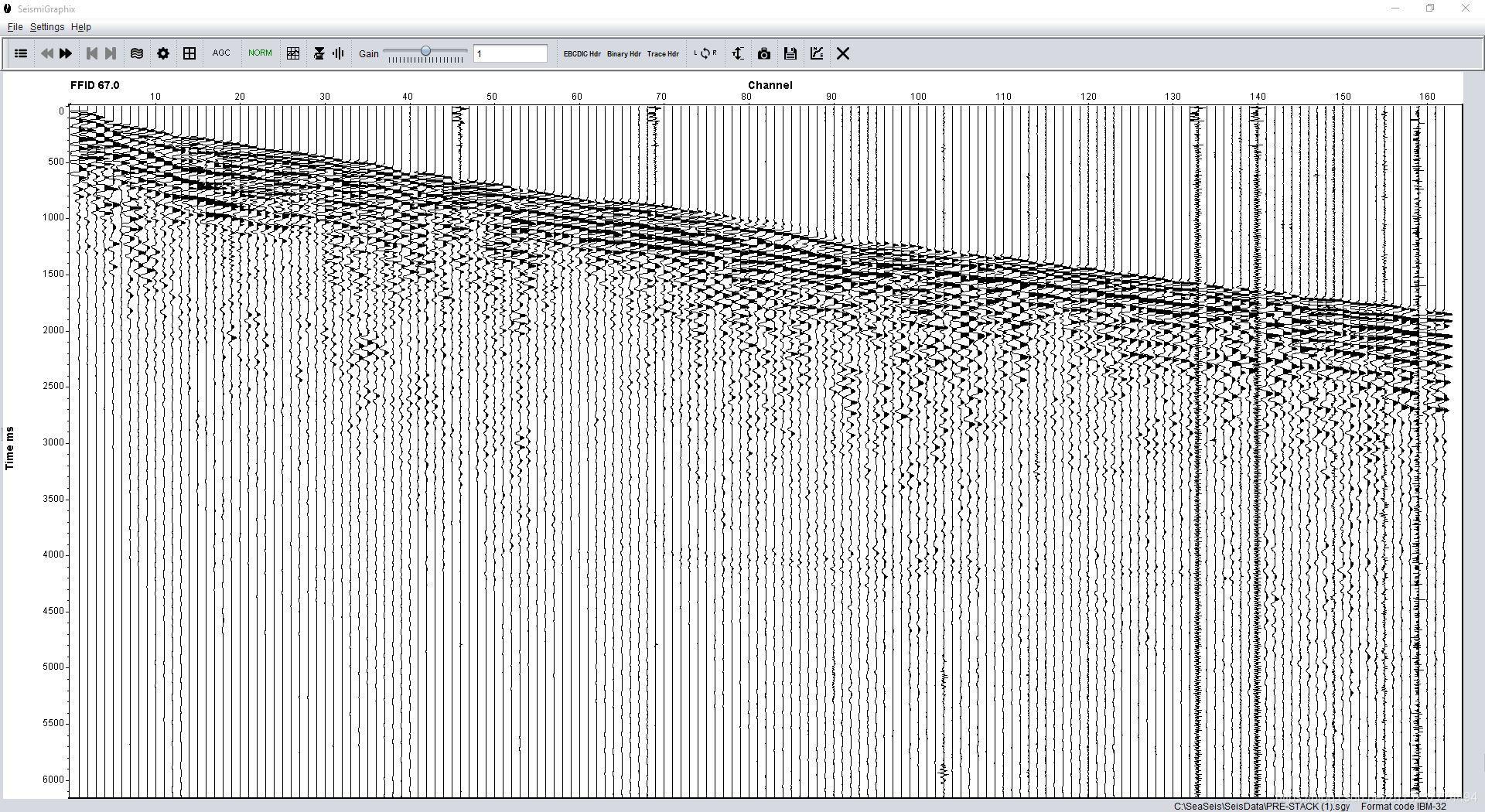The height and width of the screenshot is (812, 1485).
Task: Click the dense grid table icon
Action: tap(293, 53)
